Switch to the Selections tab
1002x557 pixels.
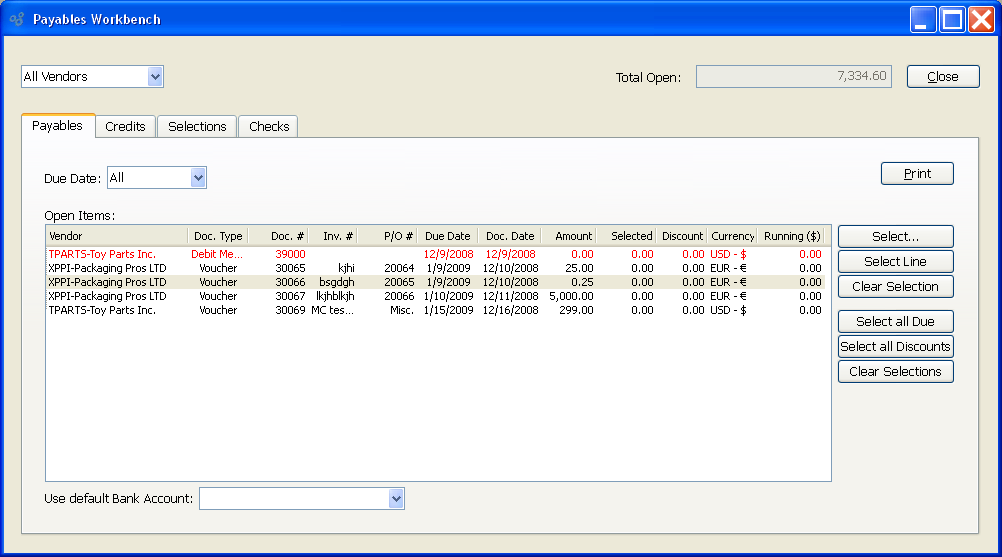point(197,126)
